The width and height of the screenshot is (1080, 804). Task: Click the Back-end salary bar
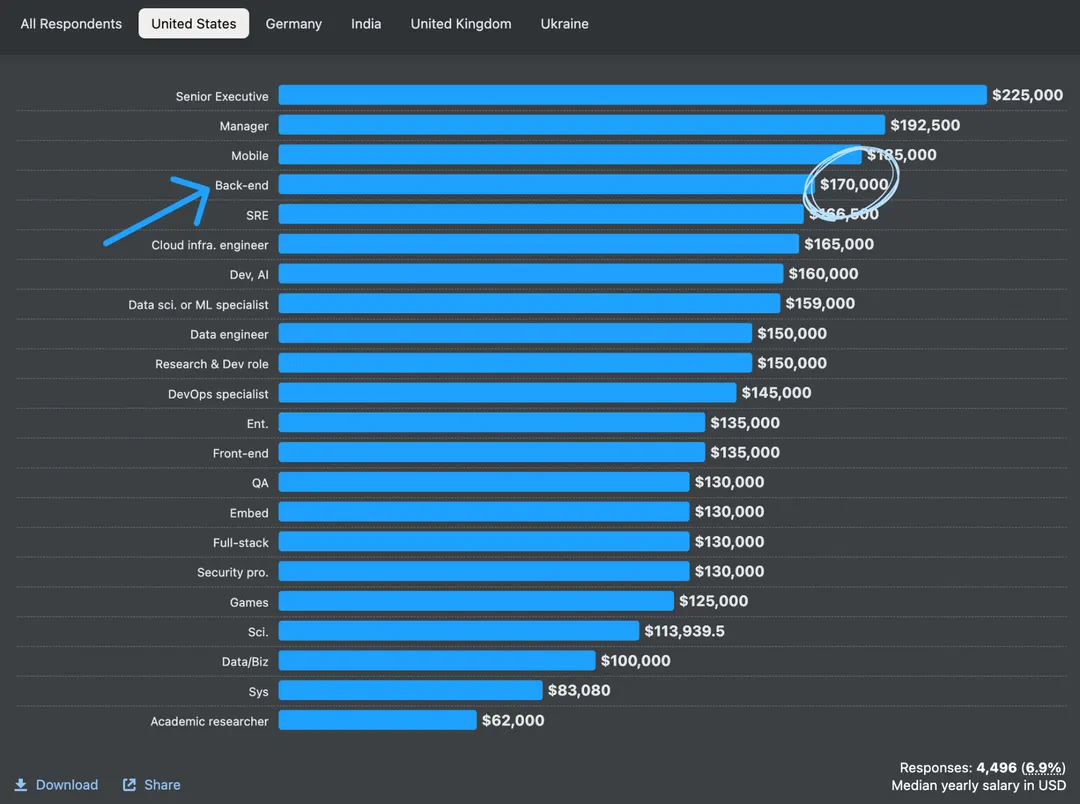click(x=546, y=184)
